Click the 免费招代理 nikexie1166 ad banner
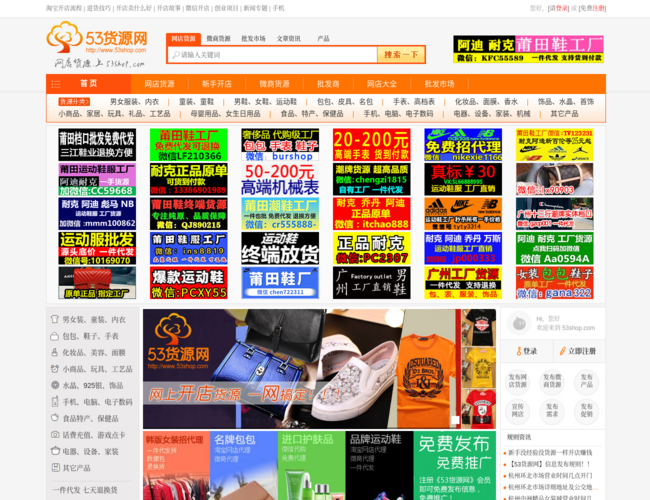This screenshot has width=650, height=500. [463, 145]
